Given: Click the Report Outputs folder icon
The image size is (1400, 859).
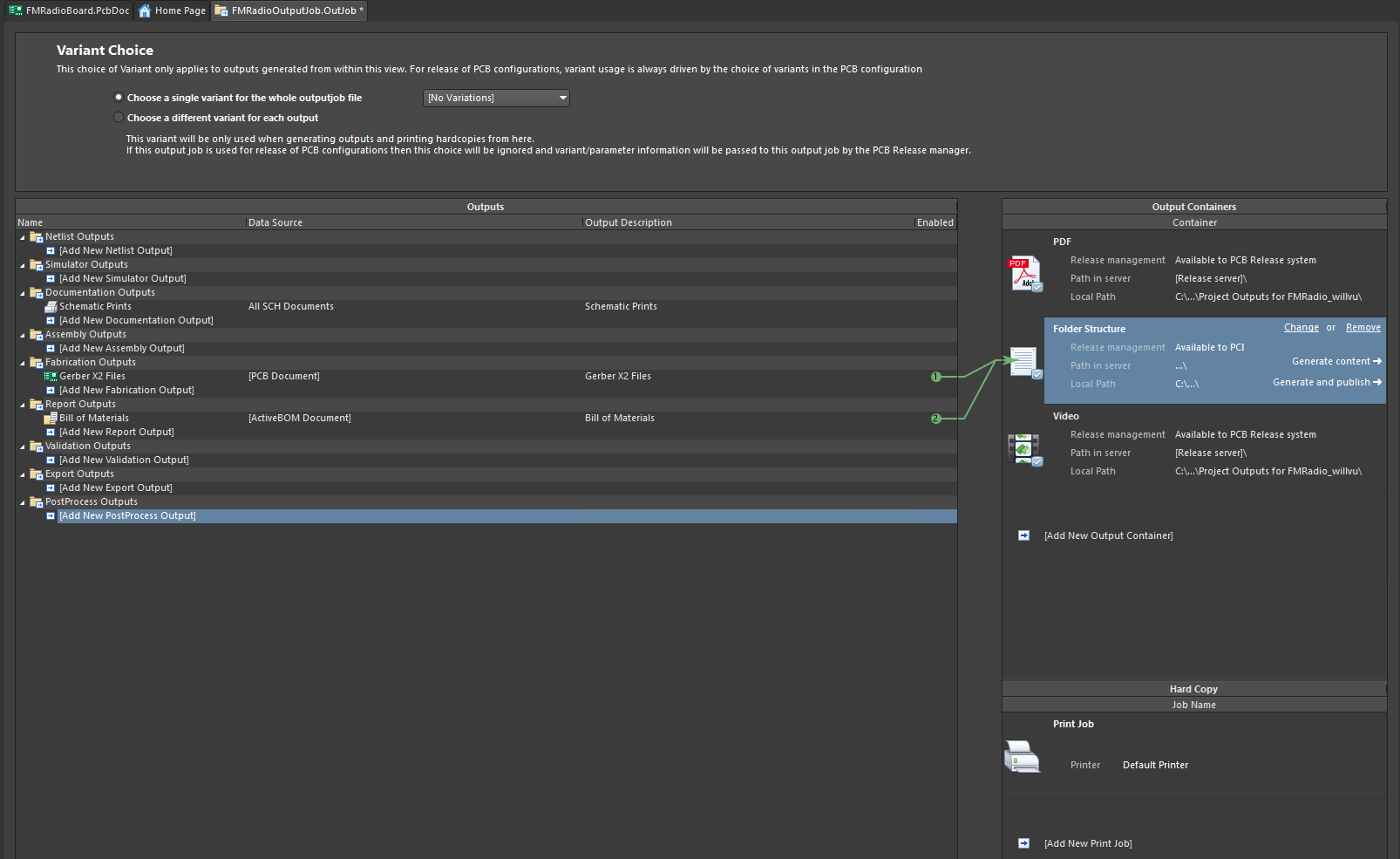Looking at the screenshot, I should coord(37,405).
